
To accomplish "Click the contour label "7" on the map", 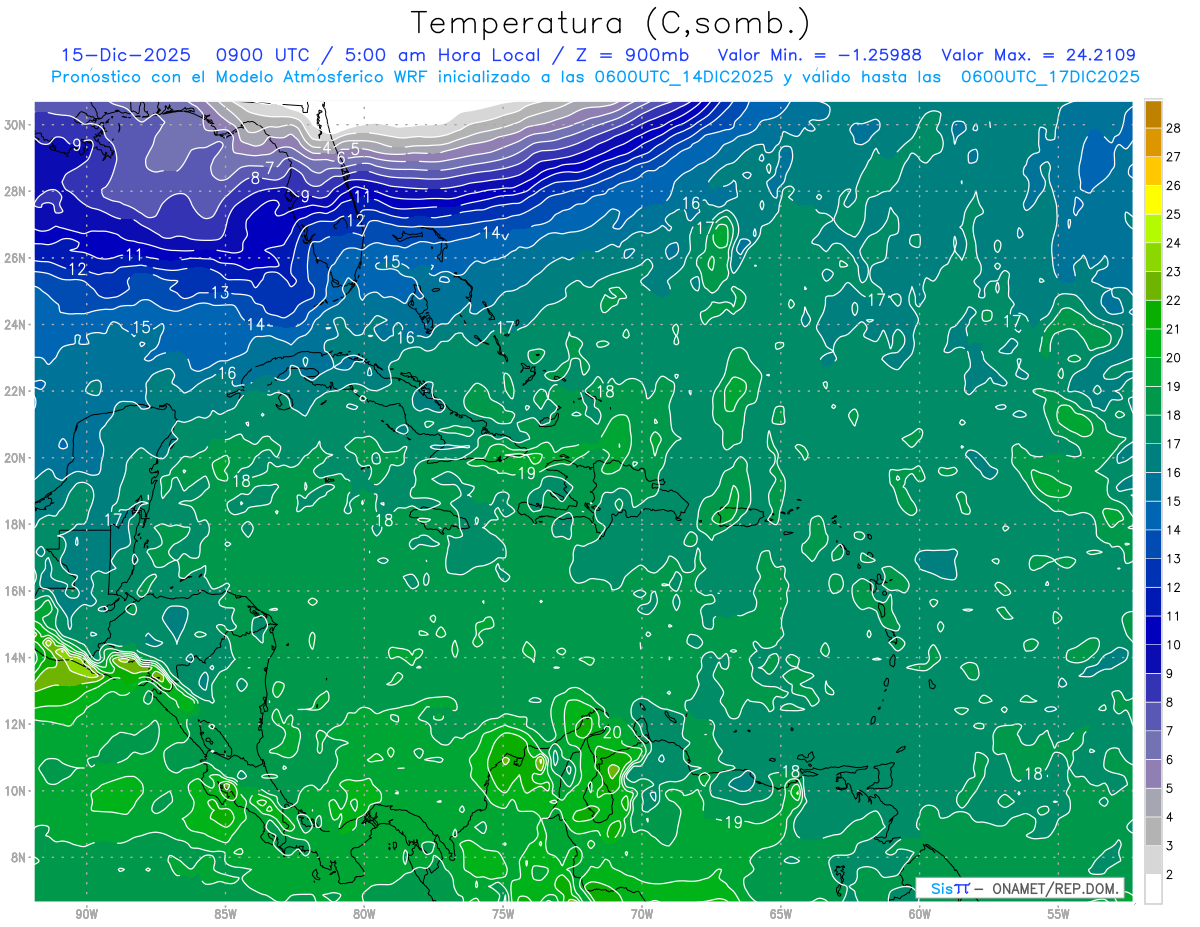I will click(x=269, y=168).
